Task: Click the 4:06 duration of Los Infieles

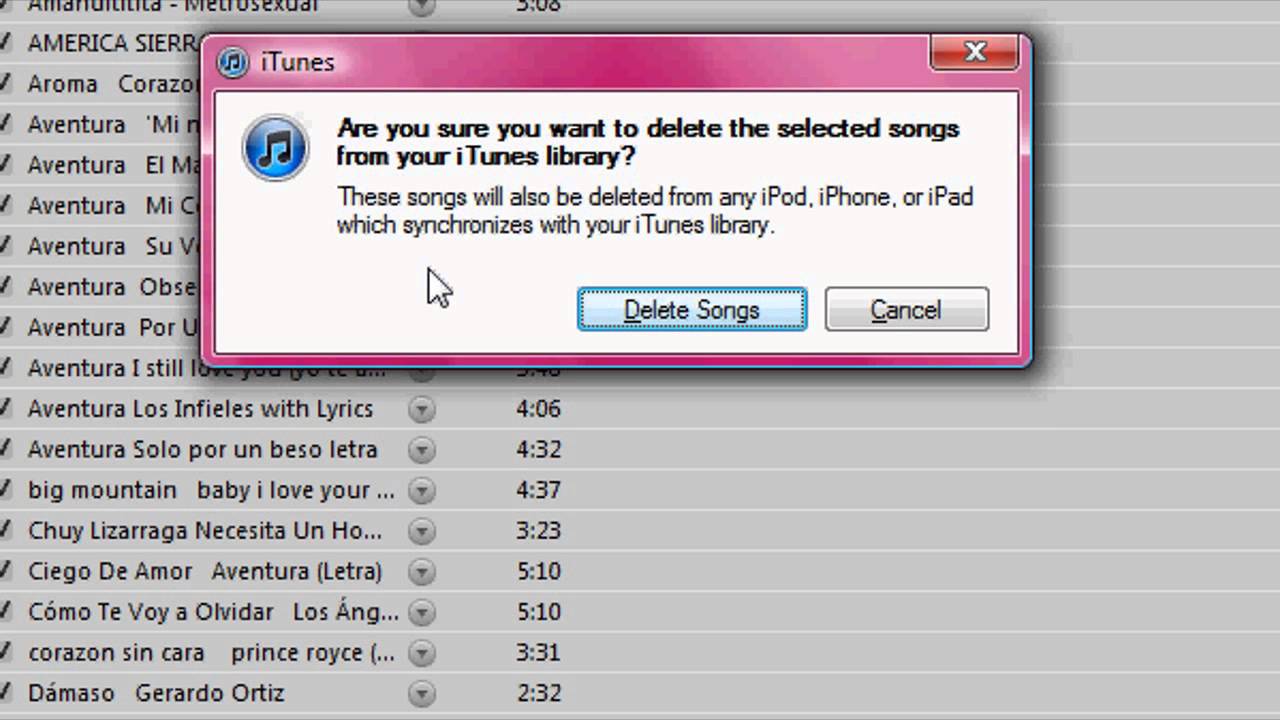Action: click(x=538, y=409)
